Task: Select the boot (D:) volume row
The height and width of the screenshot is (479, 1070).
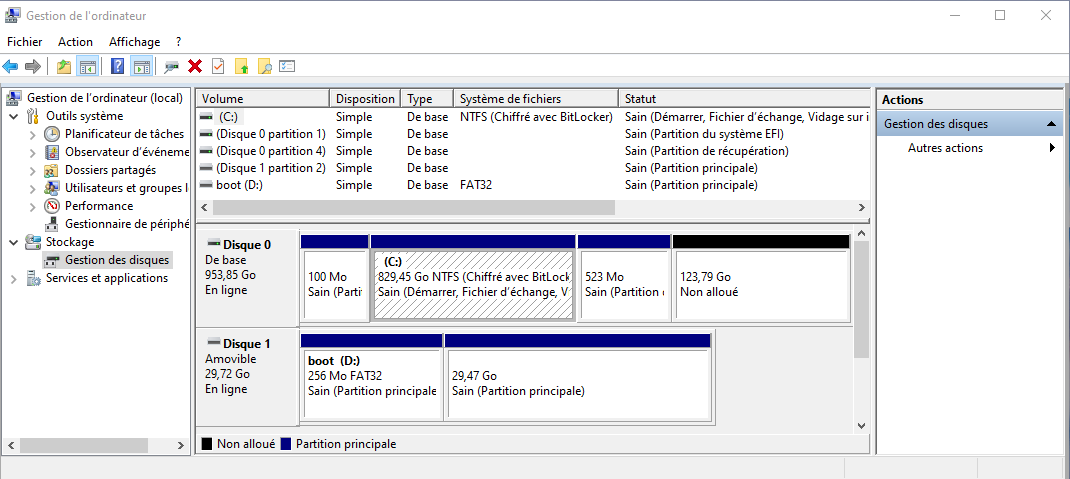Action: (x=534, y=185)
